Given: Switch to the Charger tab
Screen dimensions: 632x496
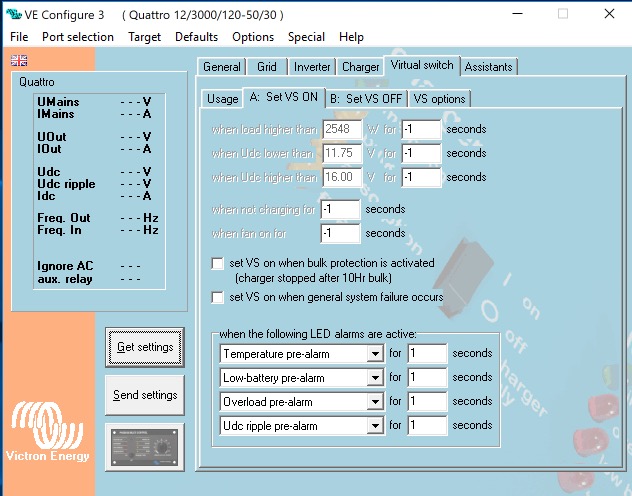Looking at the screenshot, I should click(360, 67).
